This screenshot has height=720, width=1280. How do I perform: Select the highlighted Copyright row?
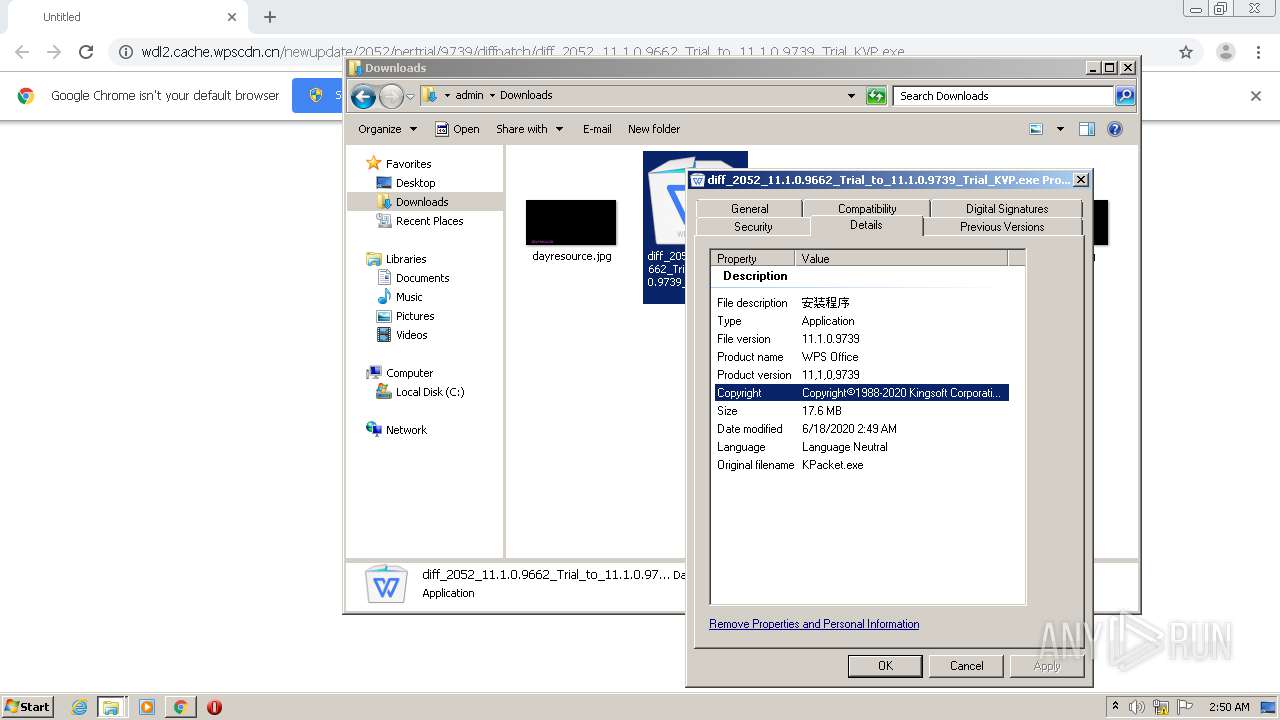pos(861,393)
